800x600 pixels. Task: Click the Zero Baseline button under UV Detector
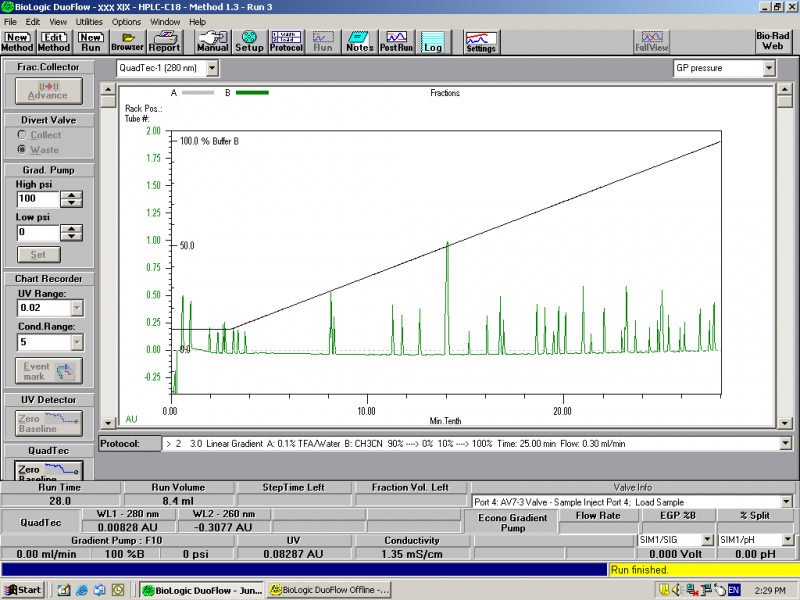[x=48, y=422]
